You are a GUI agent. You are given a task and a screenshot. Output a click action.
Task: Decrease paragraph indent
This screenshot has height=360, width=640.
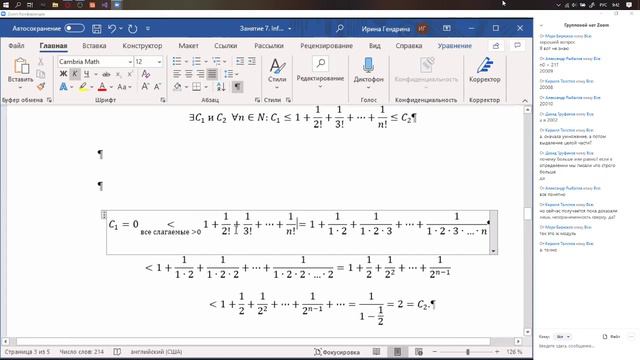[240, 61]
